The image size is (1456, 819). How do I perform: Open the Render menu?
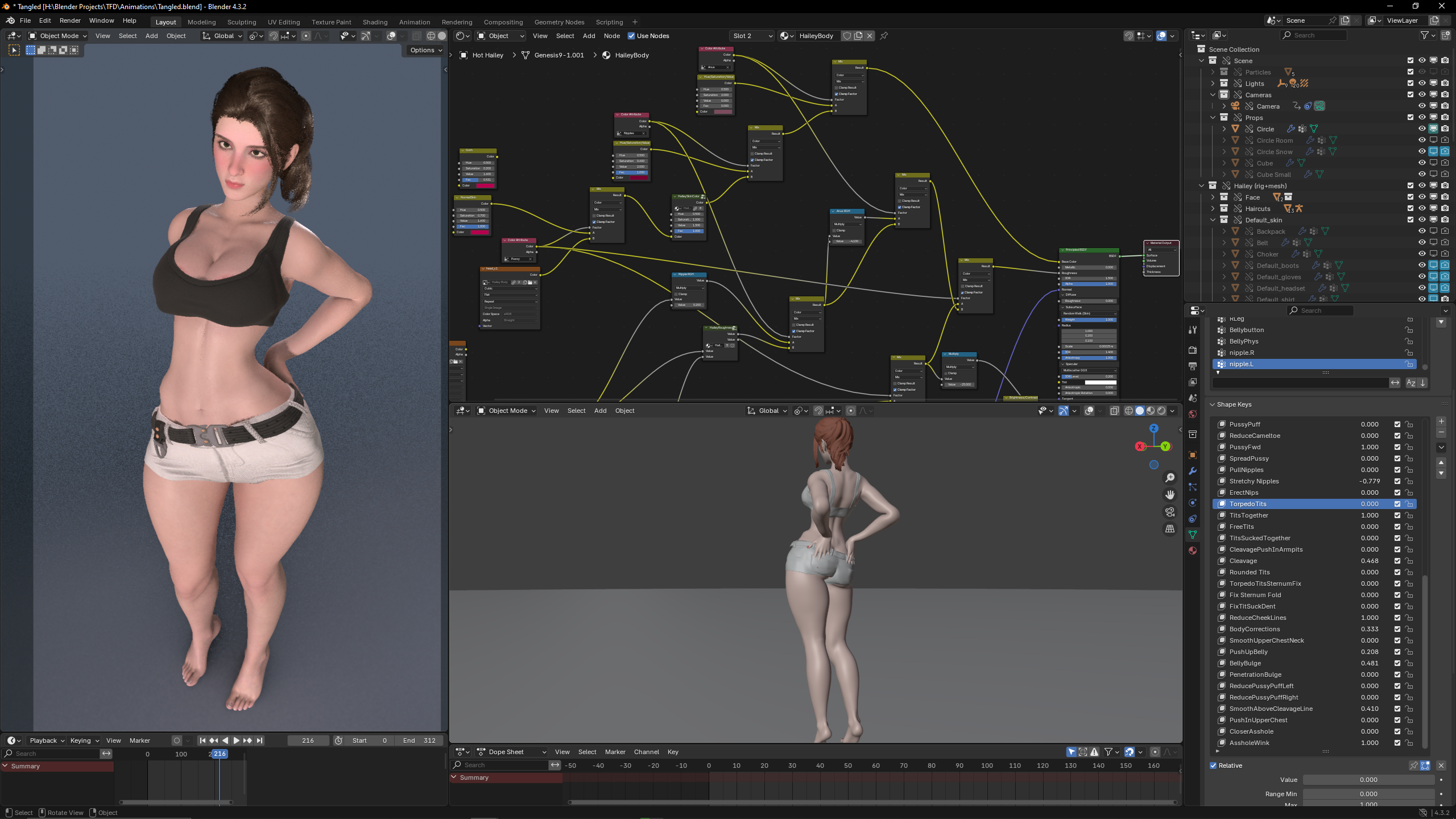tap(70, 20)
